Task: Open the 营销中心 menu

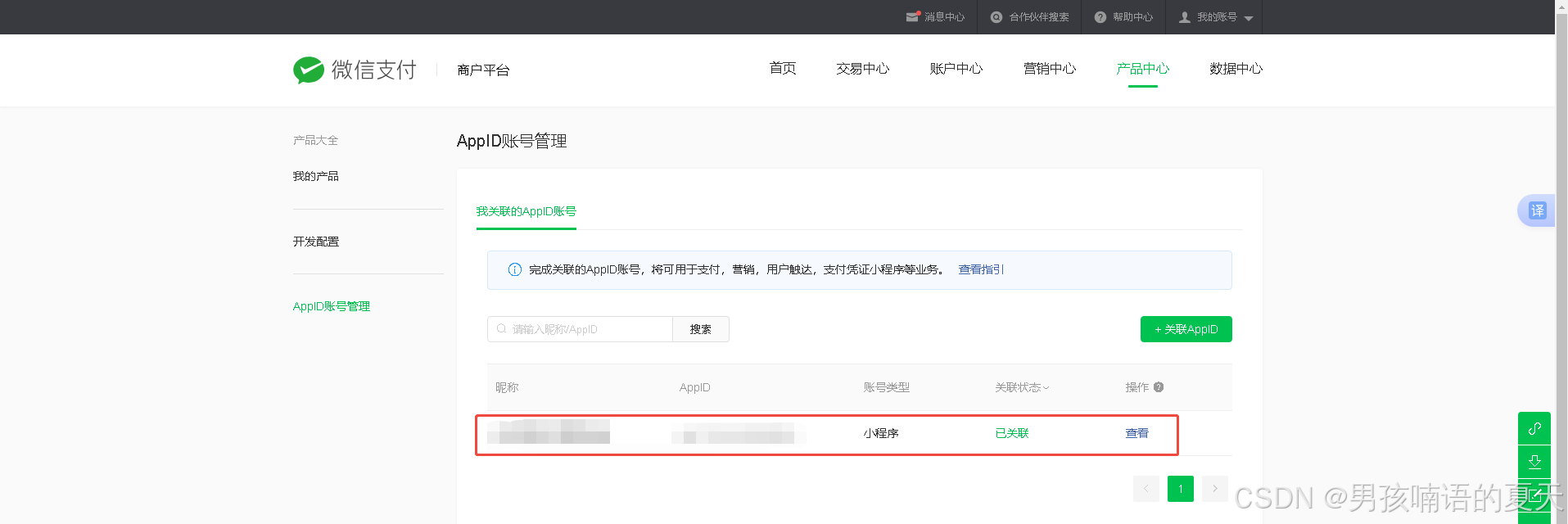Action: pyautogui.click(x=1050, y=69)
